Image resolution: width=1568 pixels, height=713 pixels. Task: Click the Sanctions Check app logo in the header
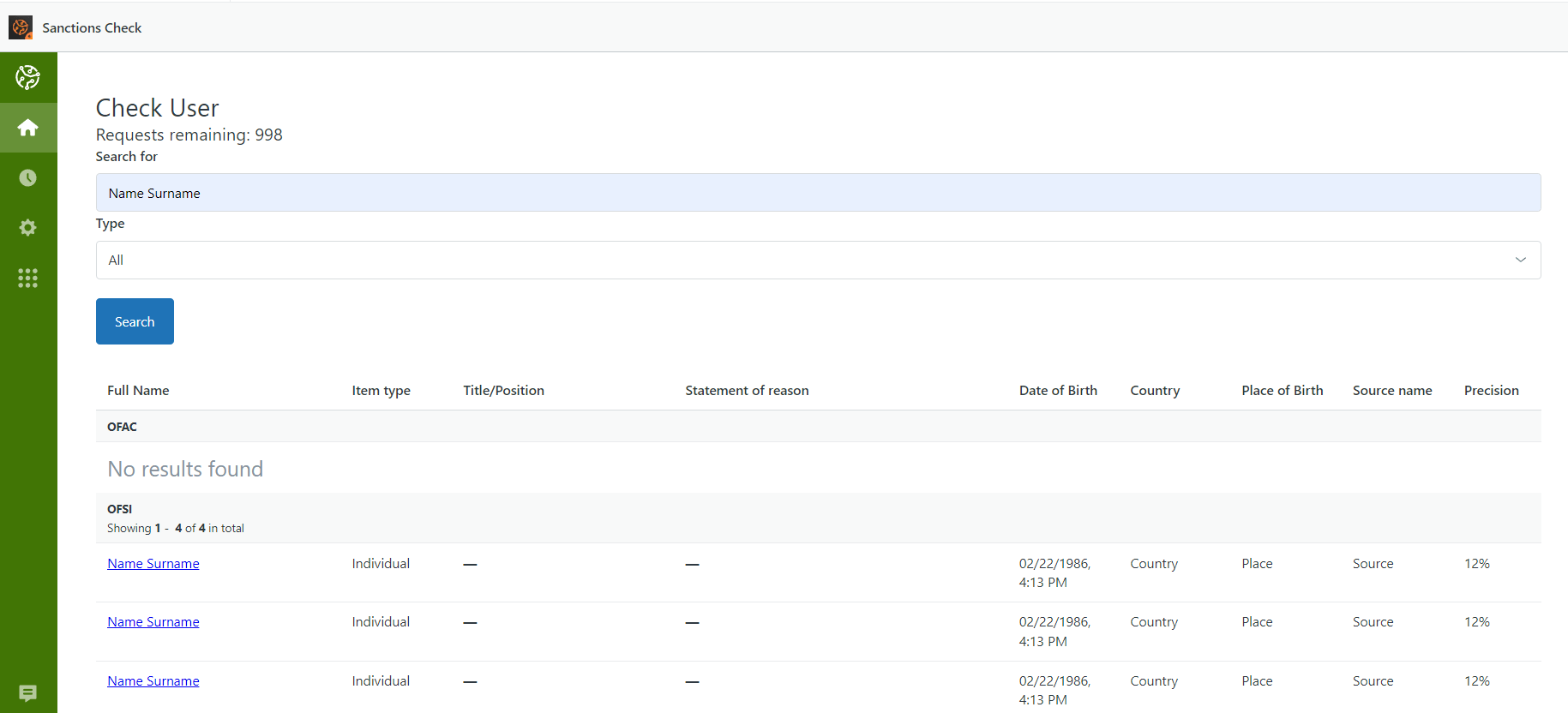(x=21, y=27)
